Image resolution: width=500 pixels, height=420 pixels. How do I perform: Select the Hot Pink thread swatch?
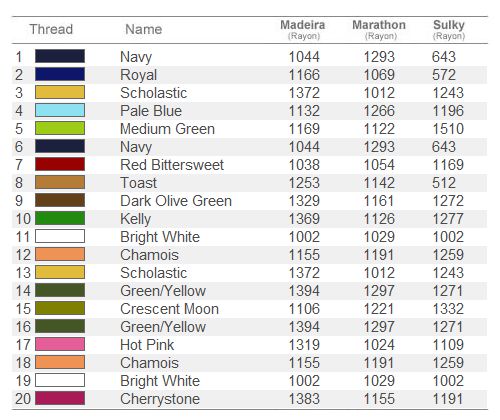[60, 344]
